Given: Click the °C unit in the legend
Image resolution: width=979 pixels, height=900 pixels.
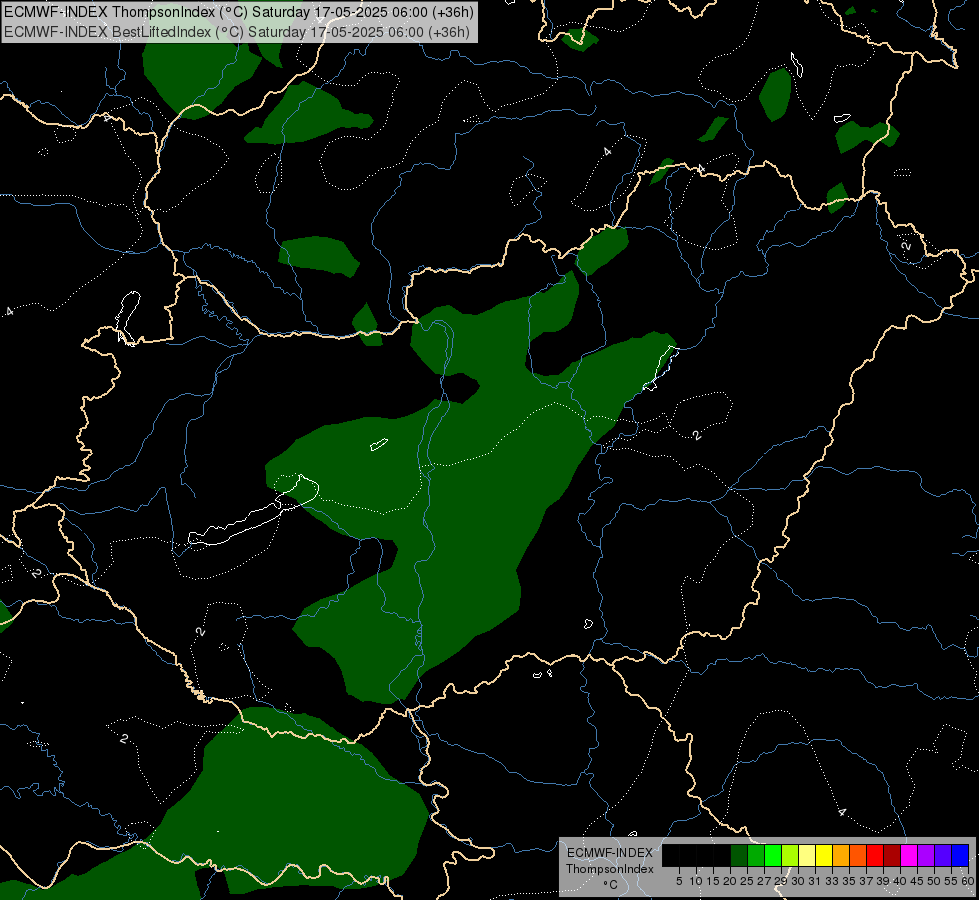Looking at the screenshot, I should click(x=610, y=885).
